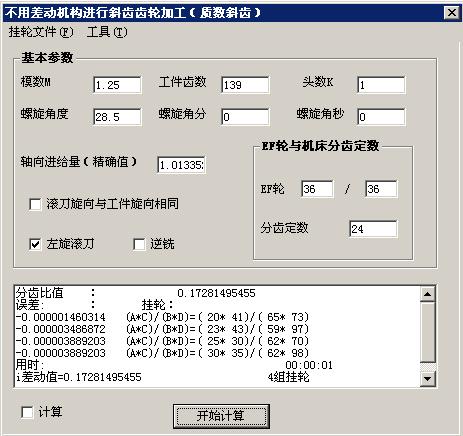The image size is (463, 436).
Task: Click the 螺旋角秒 input field
Action: coord(381,117)
